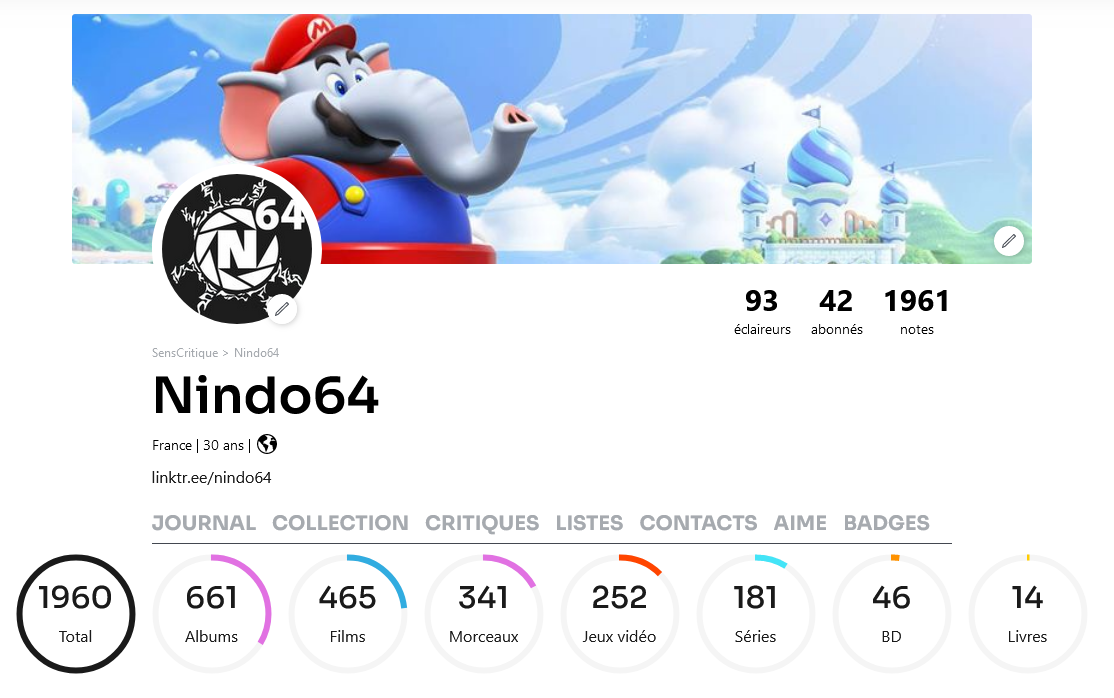Viewport: 1114px width, 698px height.
Task: Switch to the COLLECTION tab
Action: coord(340,522)
